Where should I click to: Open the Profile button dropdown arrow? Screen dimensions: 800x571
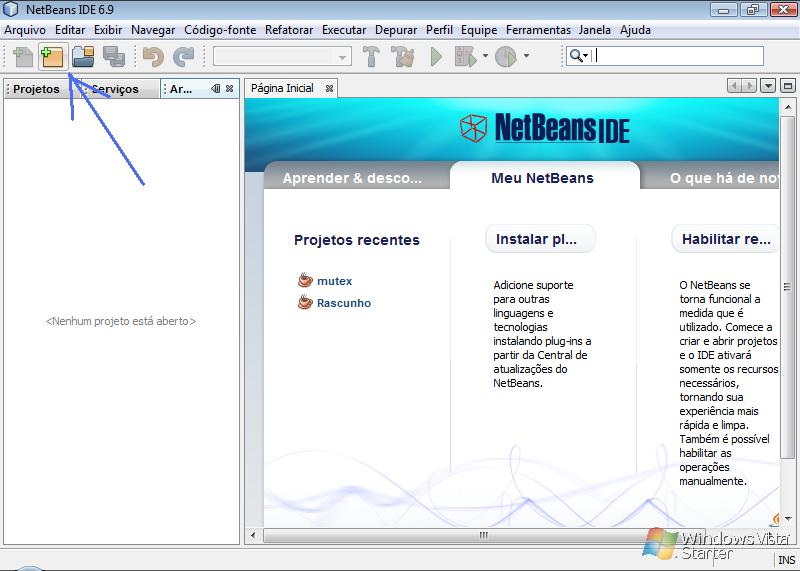[x=526, y=56]
